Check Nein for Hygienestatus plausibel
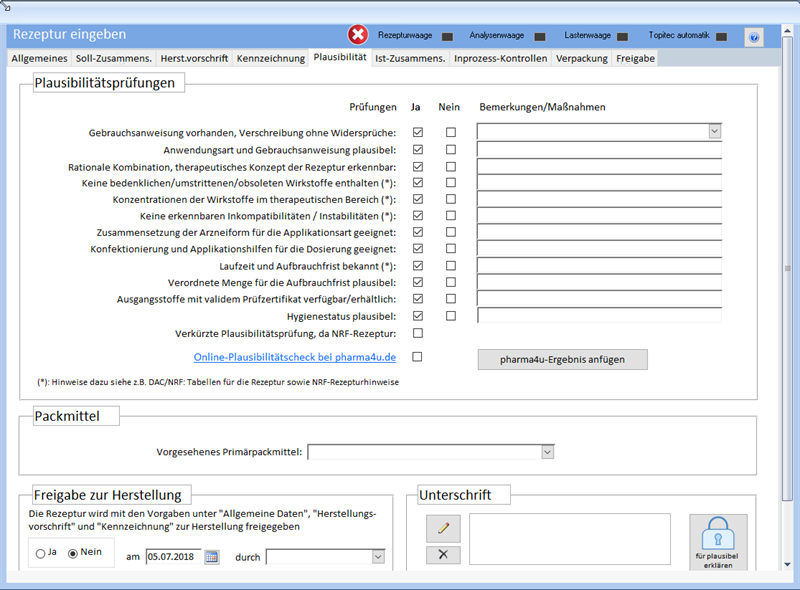 [451, 316]
